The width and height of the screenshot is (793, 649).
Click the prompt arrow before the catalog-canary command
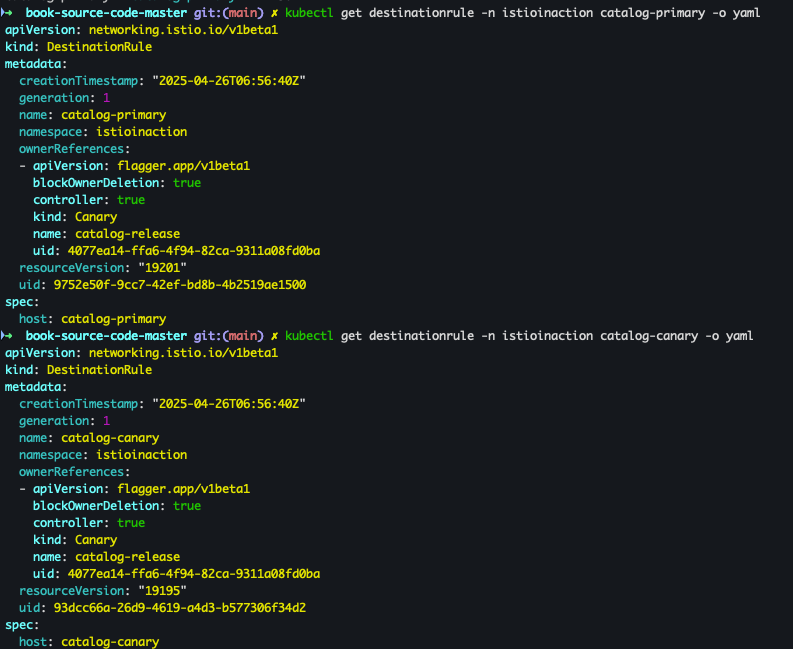click(7, 335)
